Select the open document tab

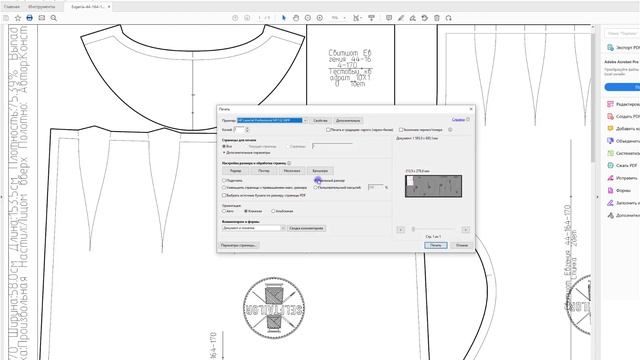pyautogui.click(x=87, y=7)
